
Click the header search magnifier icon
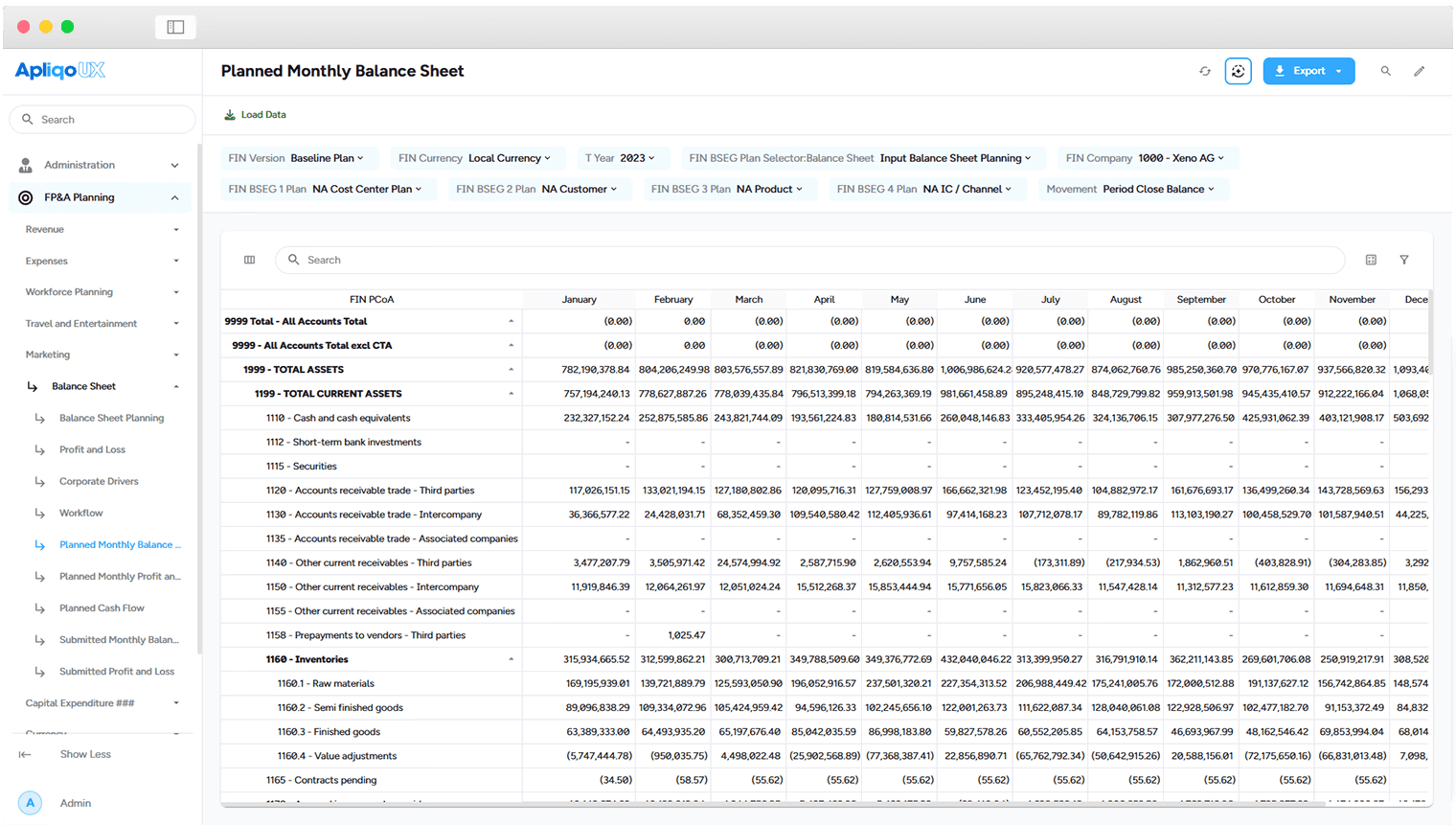[x=1385, y=71]
